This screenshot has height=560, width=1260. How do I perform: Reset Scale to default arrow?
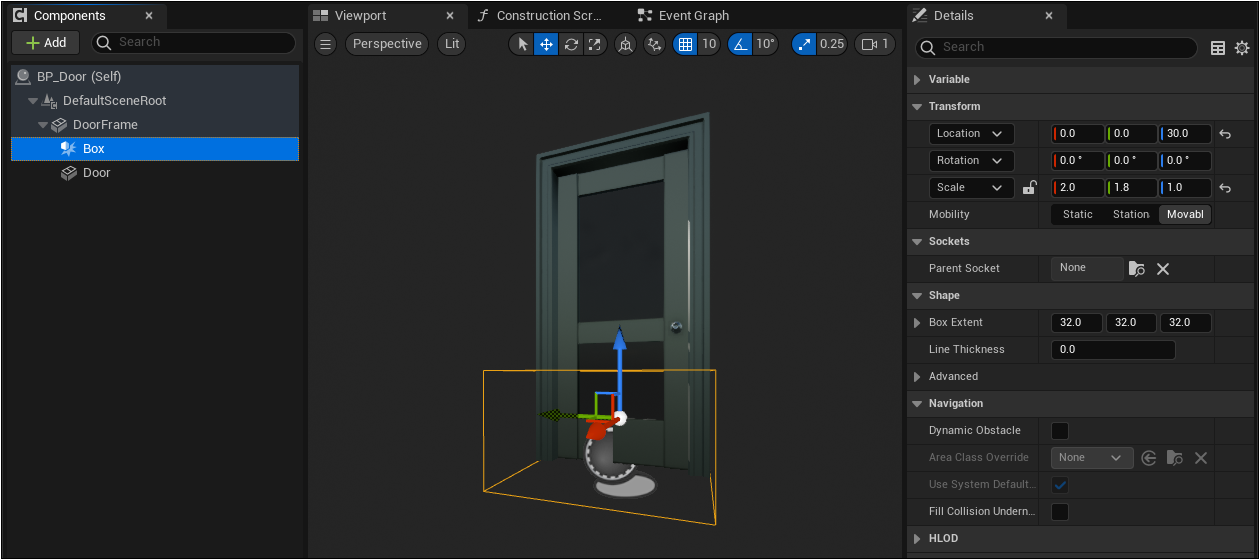pyautogui.click(x=1225, y=188)
